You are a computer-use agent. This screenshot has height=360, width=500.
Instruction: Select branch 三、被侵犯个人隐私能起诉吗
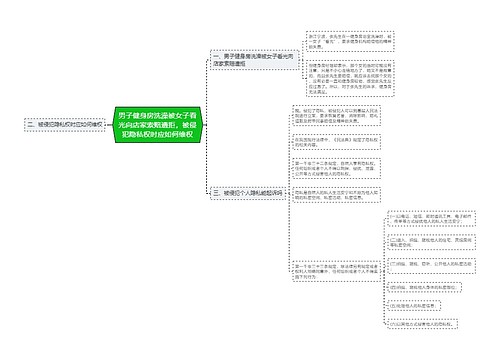coord(248,193)
